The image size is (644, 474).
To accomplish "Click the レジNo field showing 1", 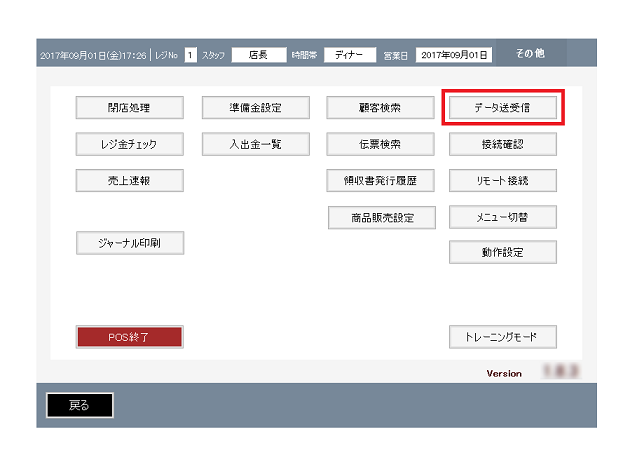I will tap(190, 55).
